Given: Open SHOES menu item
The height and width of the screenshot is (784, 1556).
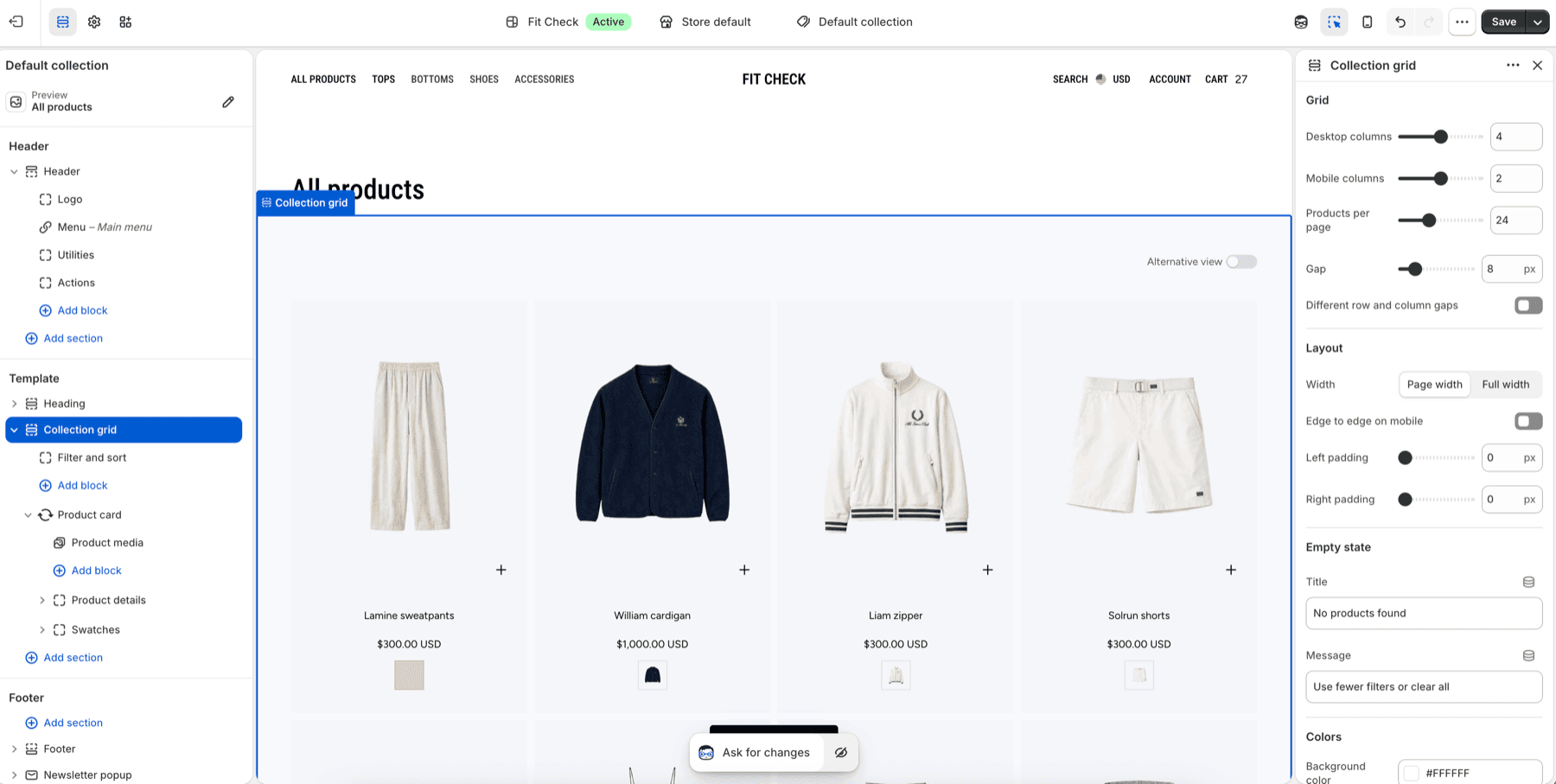Looking at the screenshot, I should coord(484,80).
